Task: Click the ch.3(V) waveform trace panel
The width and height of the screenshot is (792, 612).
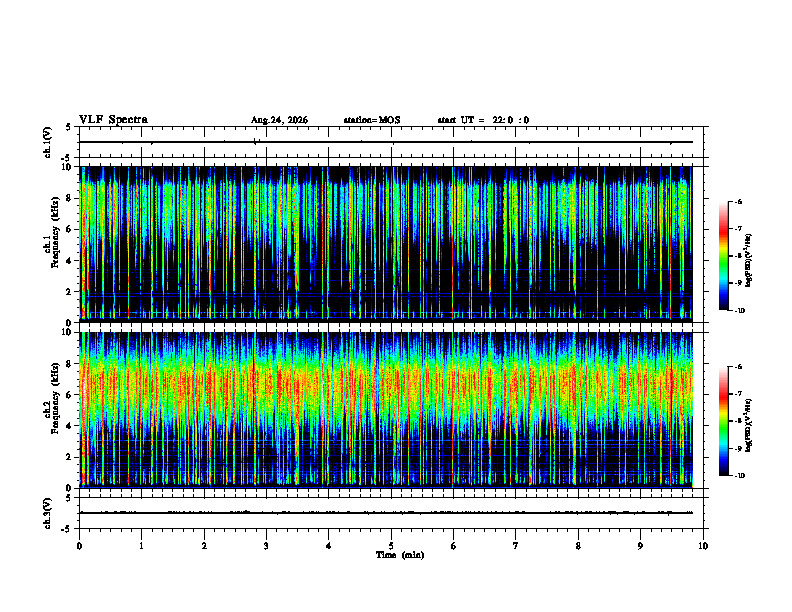Action: pos(391,513)
